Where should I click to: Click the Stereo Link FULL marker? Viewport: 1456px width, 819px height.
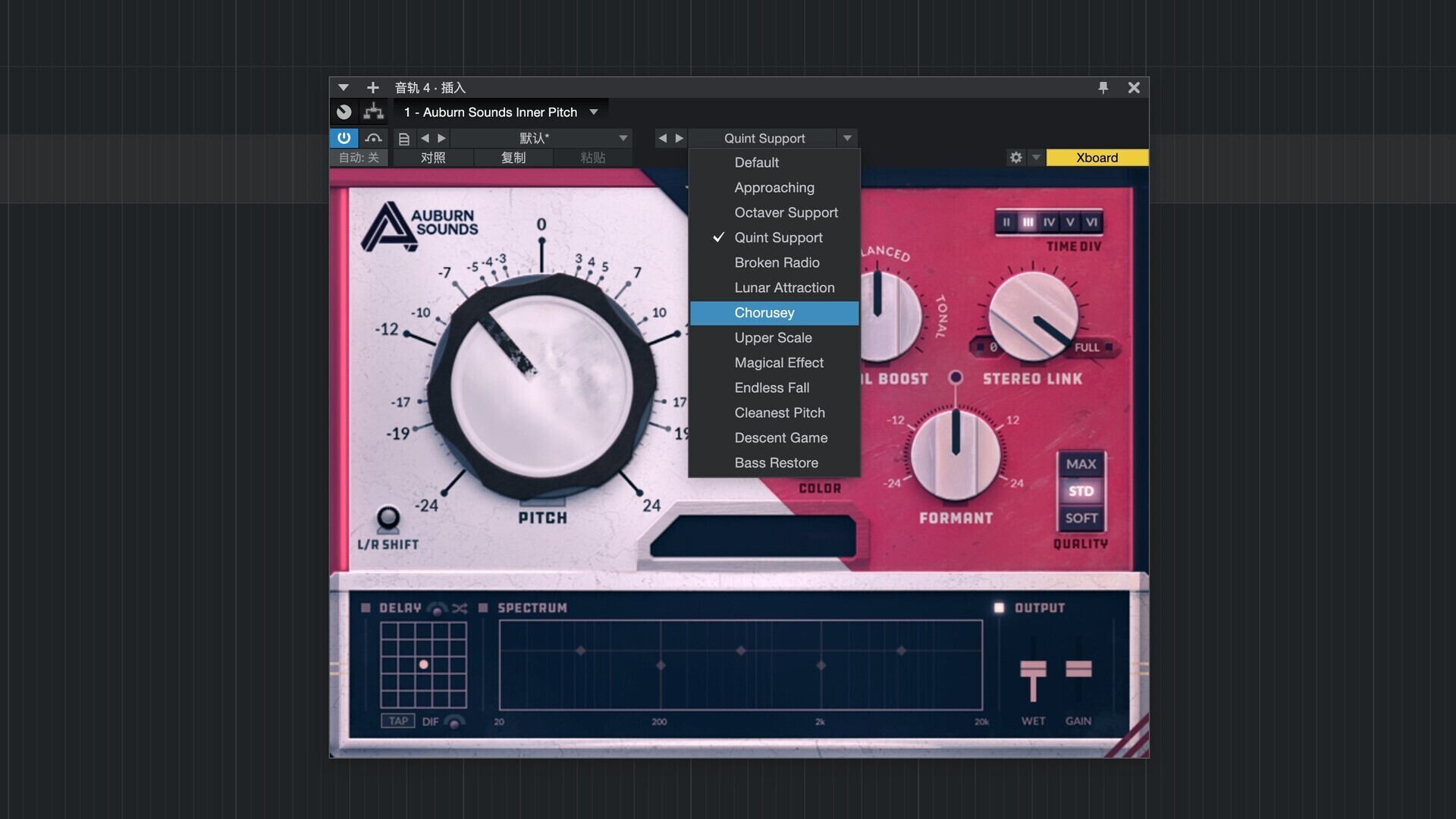(x=1093, y=347)
